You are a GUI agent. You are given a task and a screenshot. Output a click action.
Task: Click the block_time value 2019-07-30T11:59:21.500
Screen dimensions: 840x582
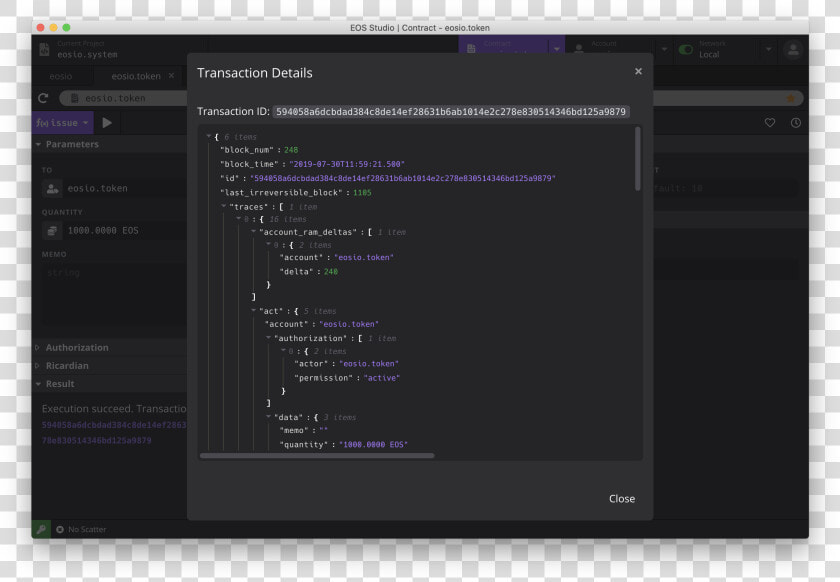tap(347, 164)
